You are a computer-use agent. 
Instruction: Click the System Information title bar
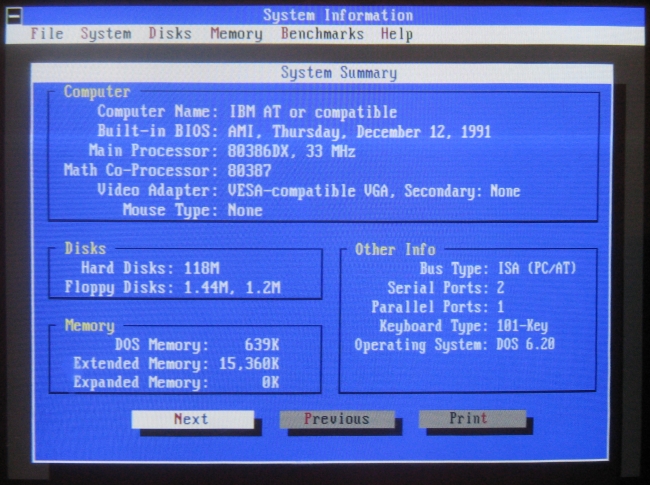click(338, 15)
